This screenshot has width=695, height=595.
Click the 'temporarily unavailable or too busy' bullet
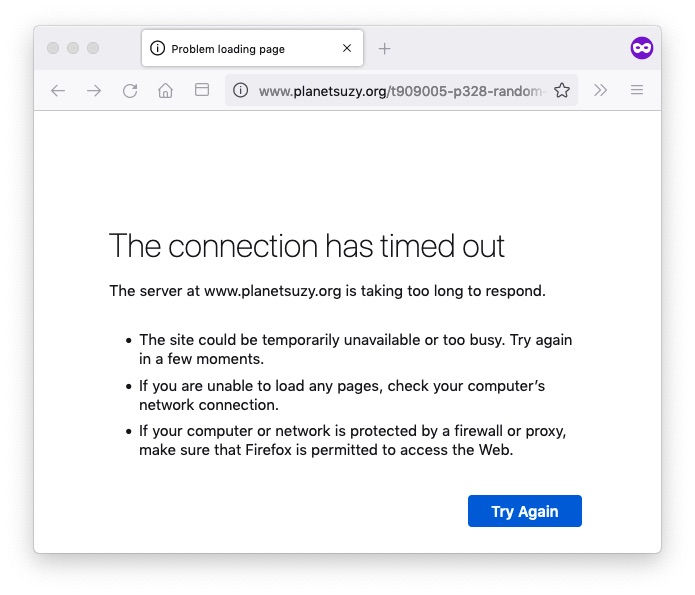[355, 349]
